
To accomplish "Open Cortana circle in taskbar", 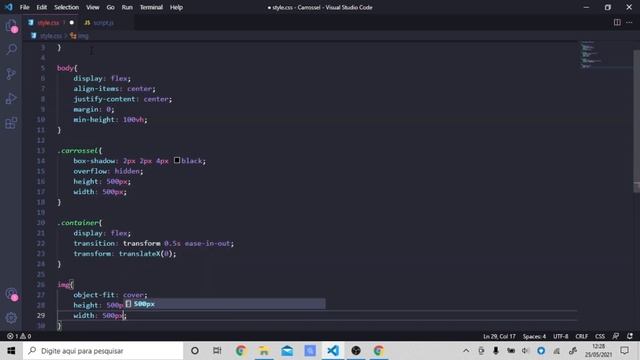I will click(x=195, y=351).
